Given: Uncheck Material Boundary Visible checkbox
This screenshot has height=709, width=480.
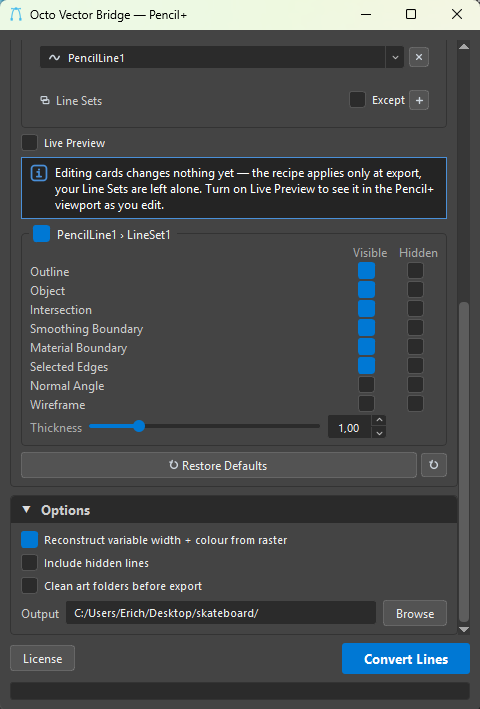Looking at the screenshot, I should coord(367,347).
